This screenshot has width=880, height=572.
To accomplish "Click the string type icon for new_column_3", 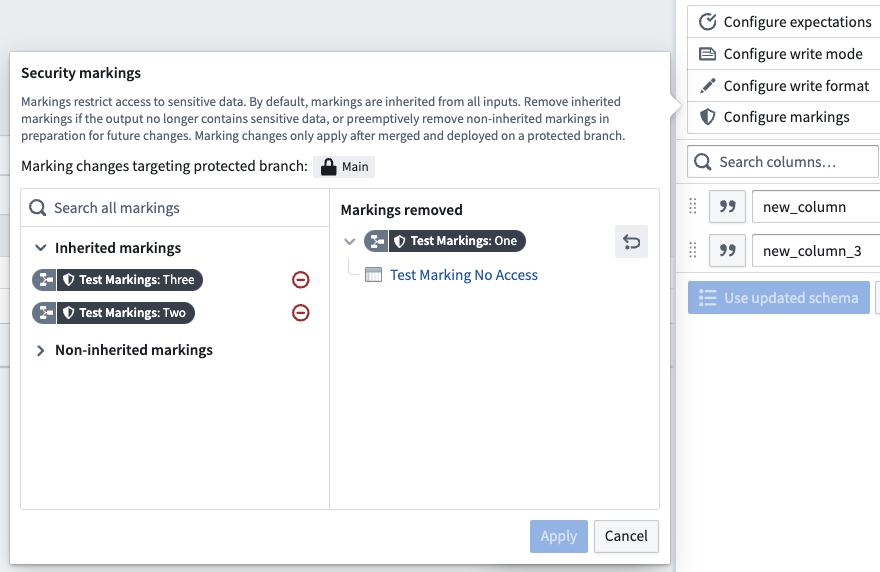I will pos(727,251).
